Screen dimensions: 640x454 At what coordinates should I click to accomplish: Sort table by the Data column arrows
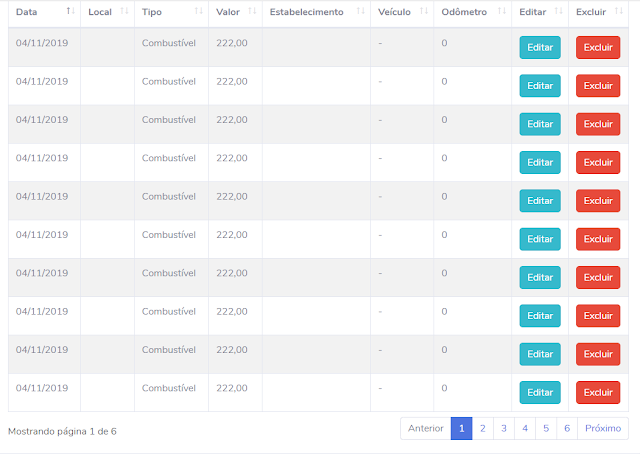[x=71, y=11]
